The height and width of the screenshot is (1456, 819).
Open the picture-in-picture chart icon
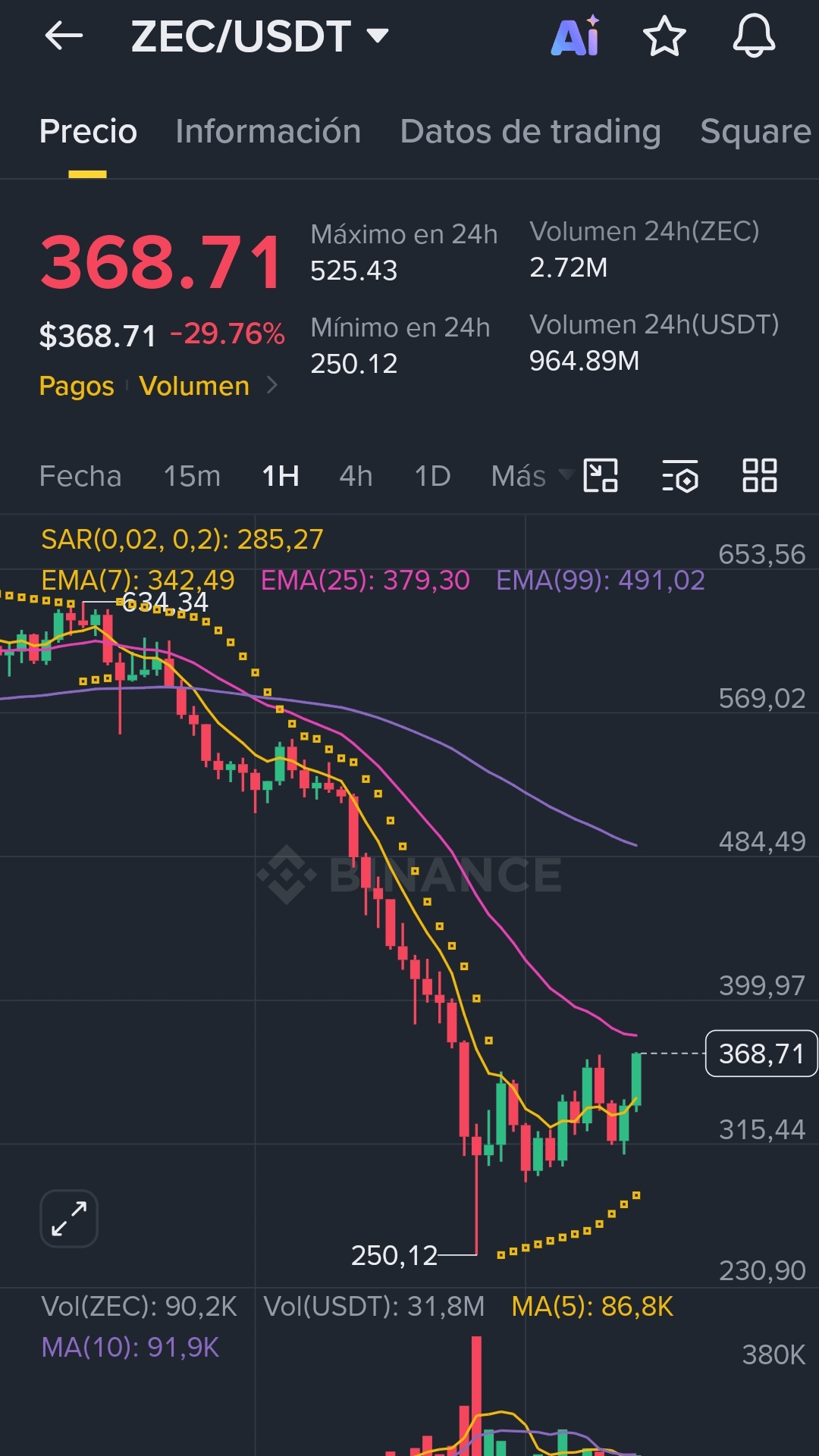coord(601,476)
